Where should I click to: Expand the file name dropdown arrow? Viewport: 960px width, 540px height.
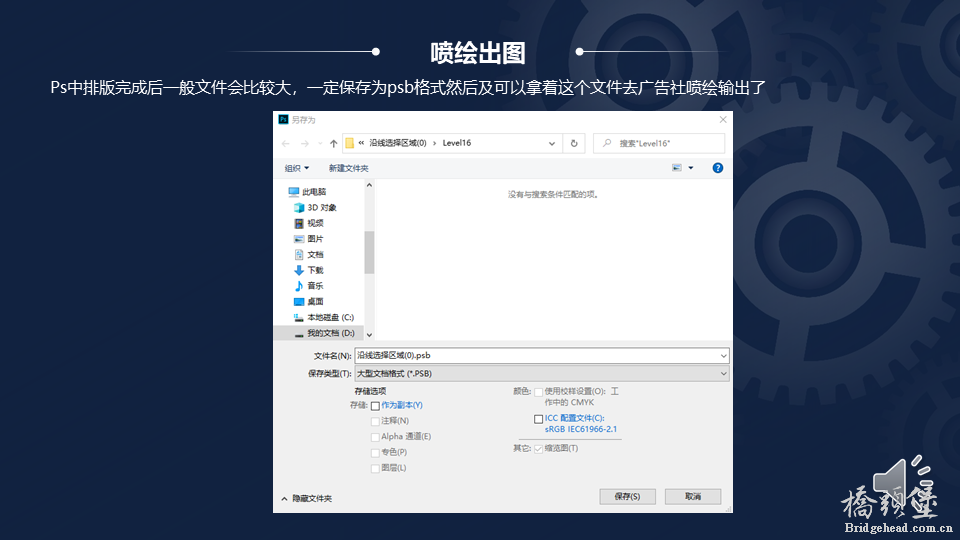723,356
